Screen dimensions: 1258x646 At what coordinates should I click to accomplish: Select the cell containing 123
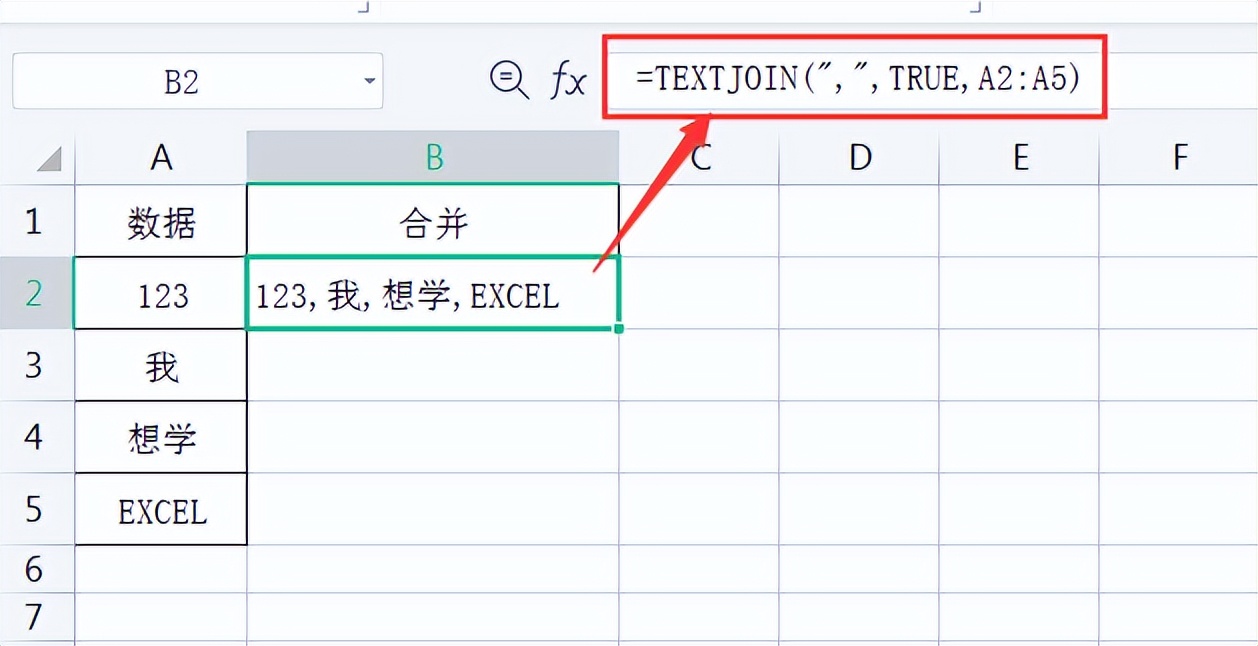[160, 295]
